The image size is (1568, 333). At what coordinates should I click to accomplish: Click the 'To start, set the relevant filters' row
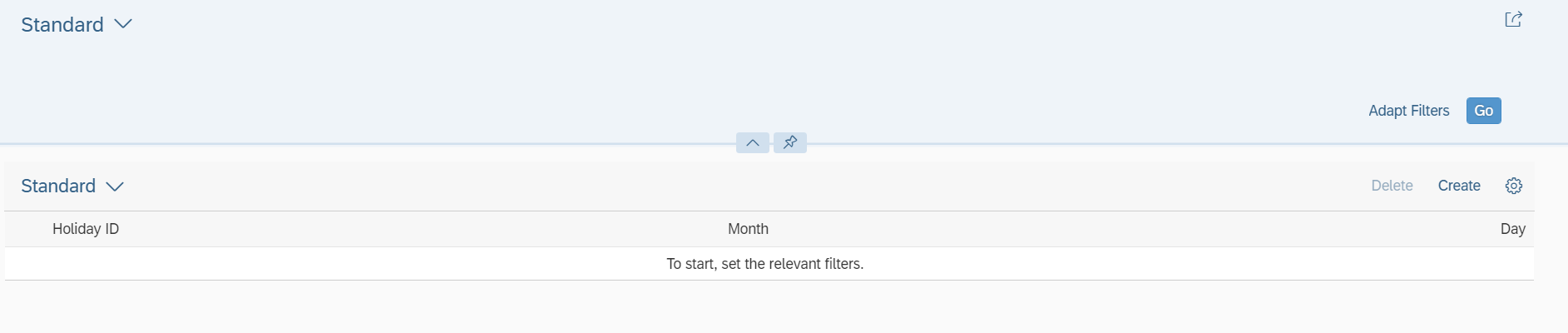tap(769, 264)
